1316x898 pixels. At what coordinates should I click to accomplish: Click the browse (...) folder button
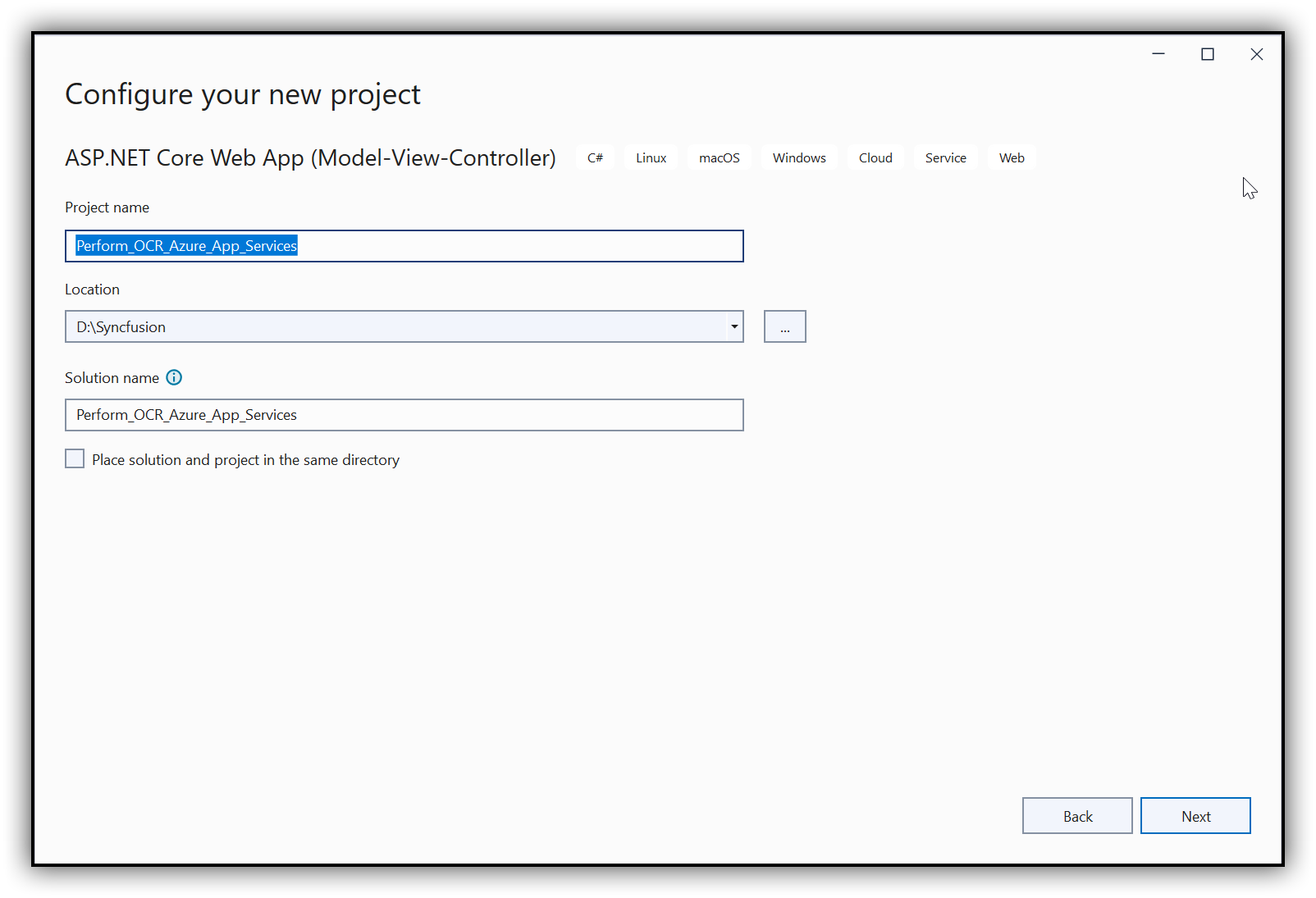pyautogui.click(x=784, y=326)
